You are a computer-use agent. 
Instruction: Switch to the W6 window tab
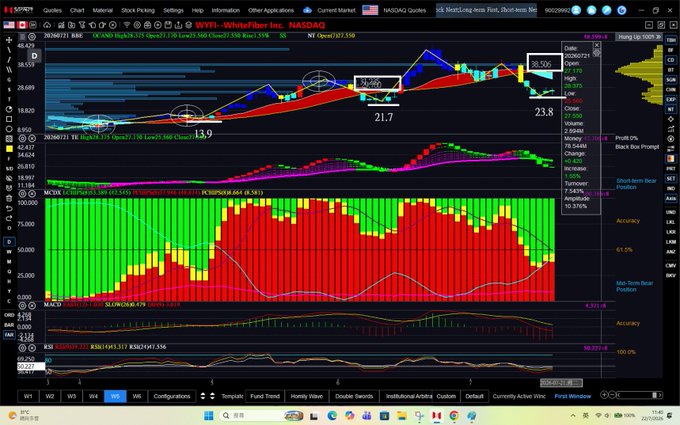137,396
